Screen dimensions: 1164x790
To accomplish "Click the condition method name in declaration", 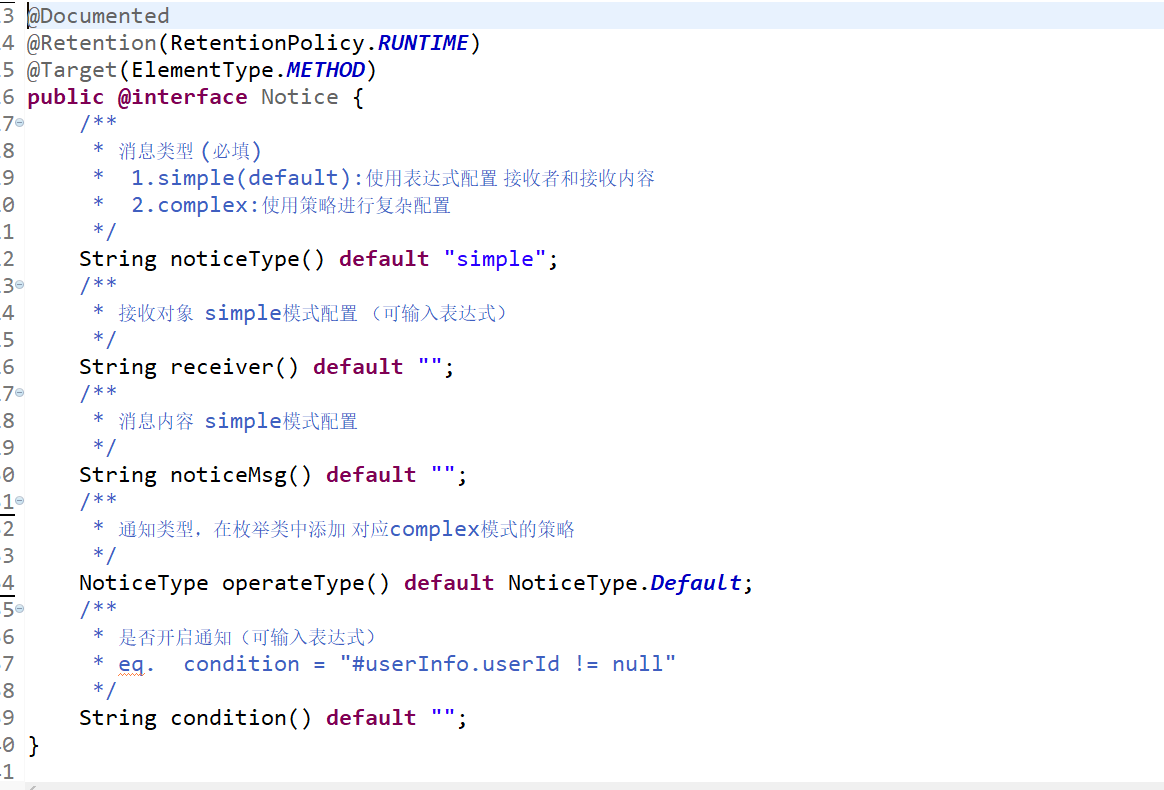I will [x=228, y=718].
